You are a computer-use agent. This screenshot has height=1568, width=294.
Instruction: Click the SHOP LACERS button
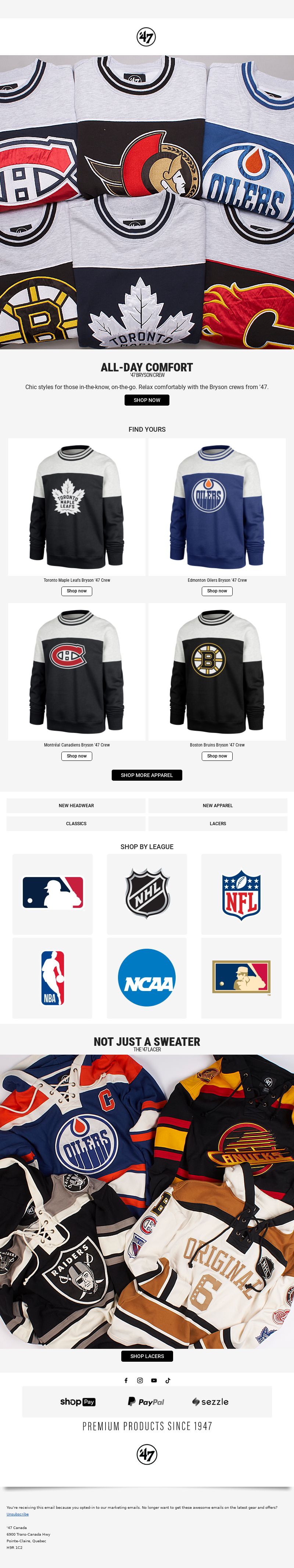147,1356
